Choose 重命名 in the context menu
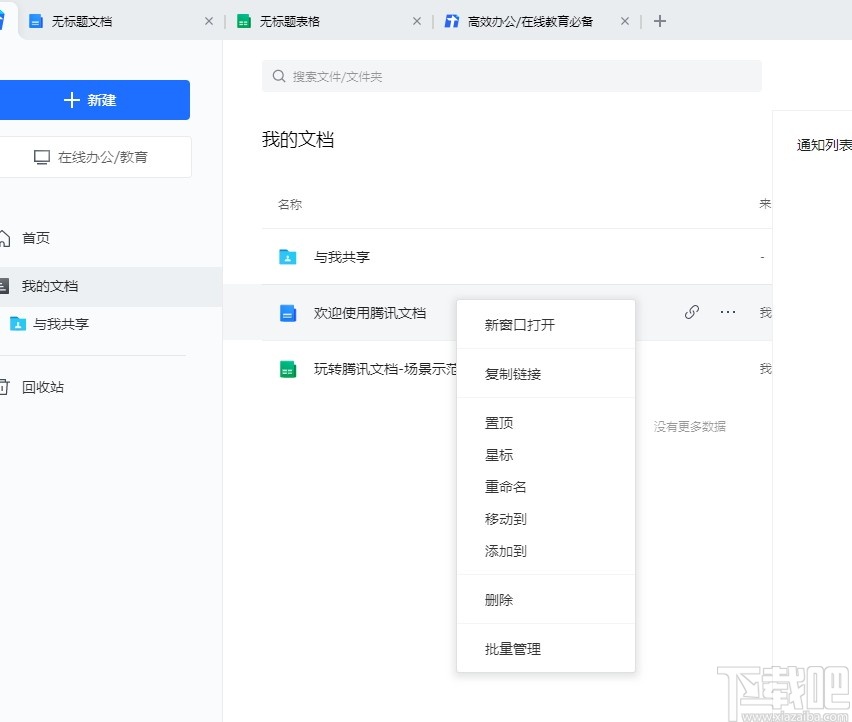 click(505, 487)
